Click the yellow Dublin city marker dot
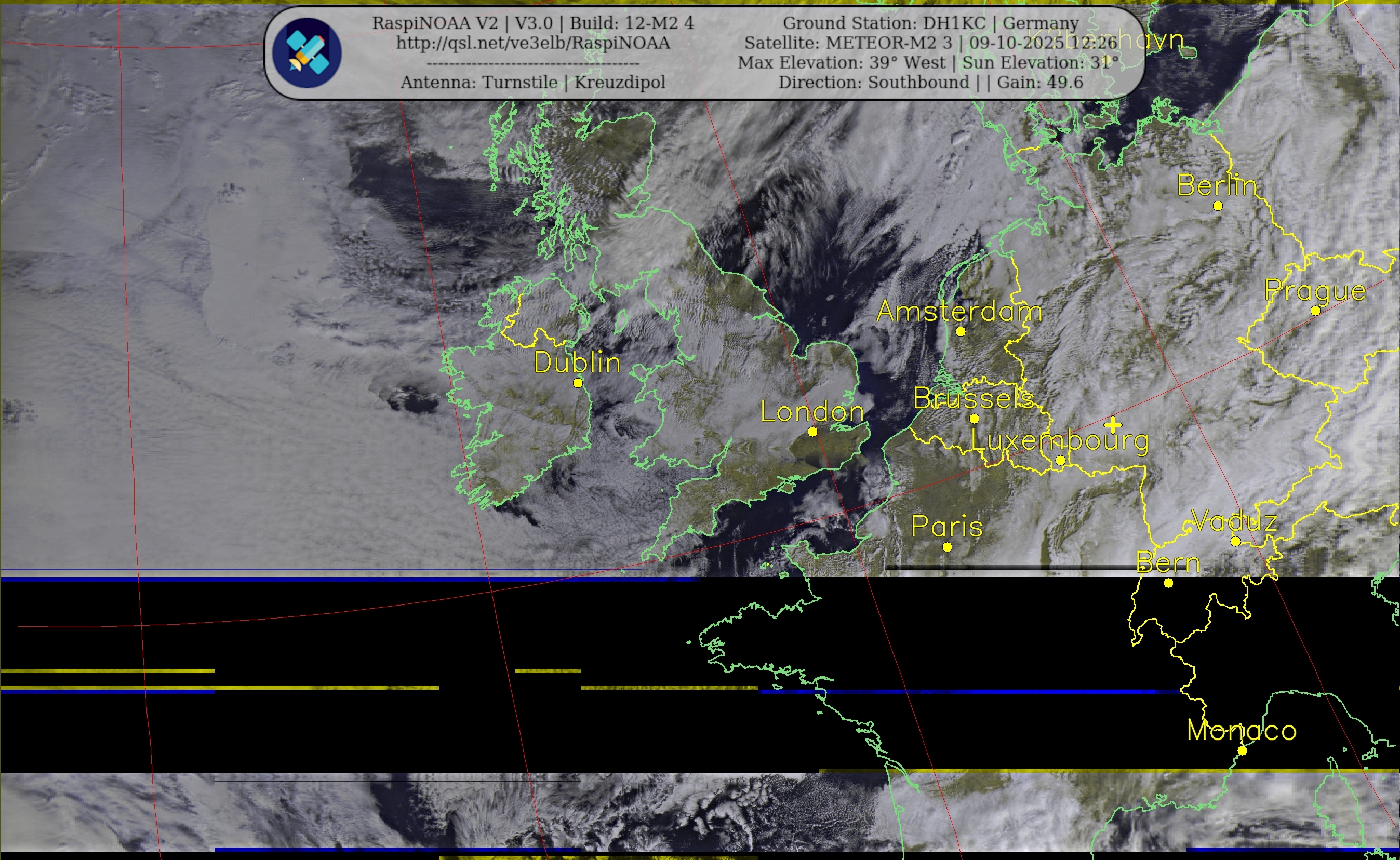Image resolution: width=1400 pixels, height=860 pixels. [578, 383]
